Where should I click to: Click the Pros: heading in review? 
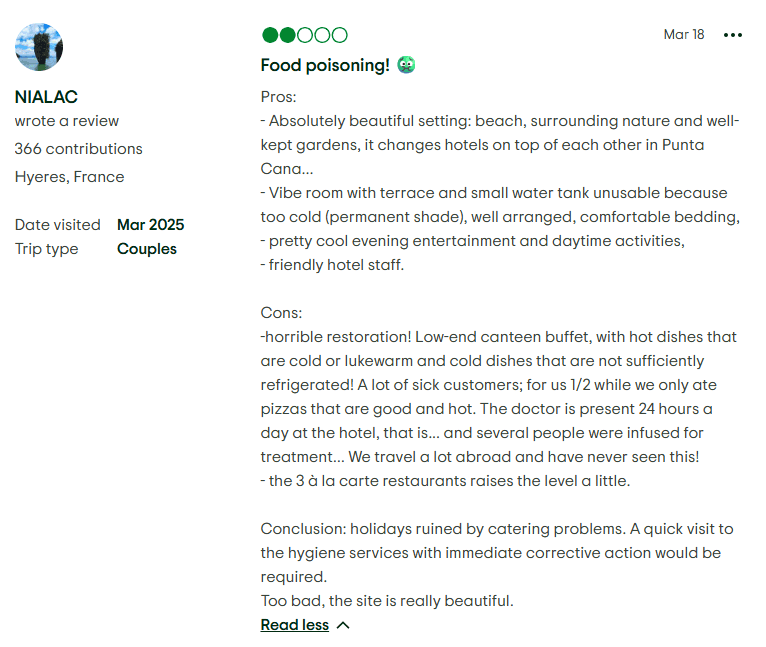278,97
